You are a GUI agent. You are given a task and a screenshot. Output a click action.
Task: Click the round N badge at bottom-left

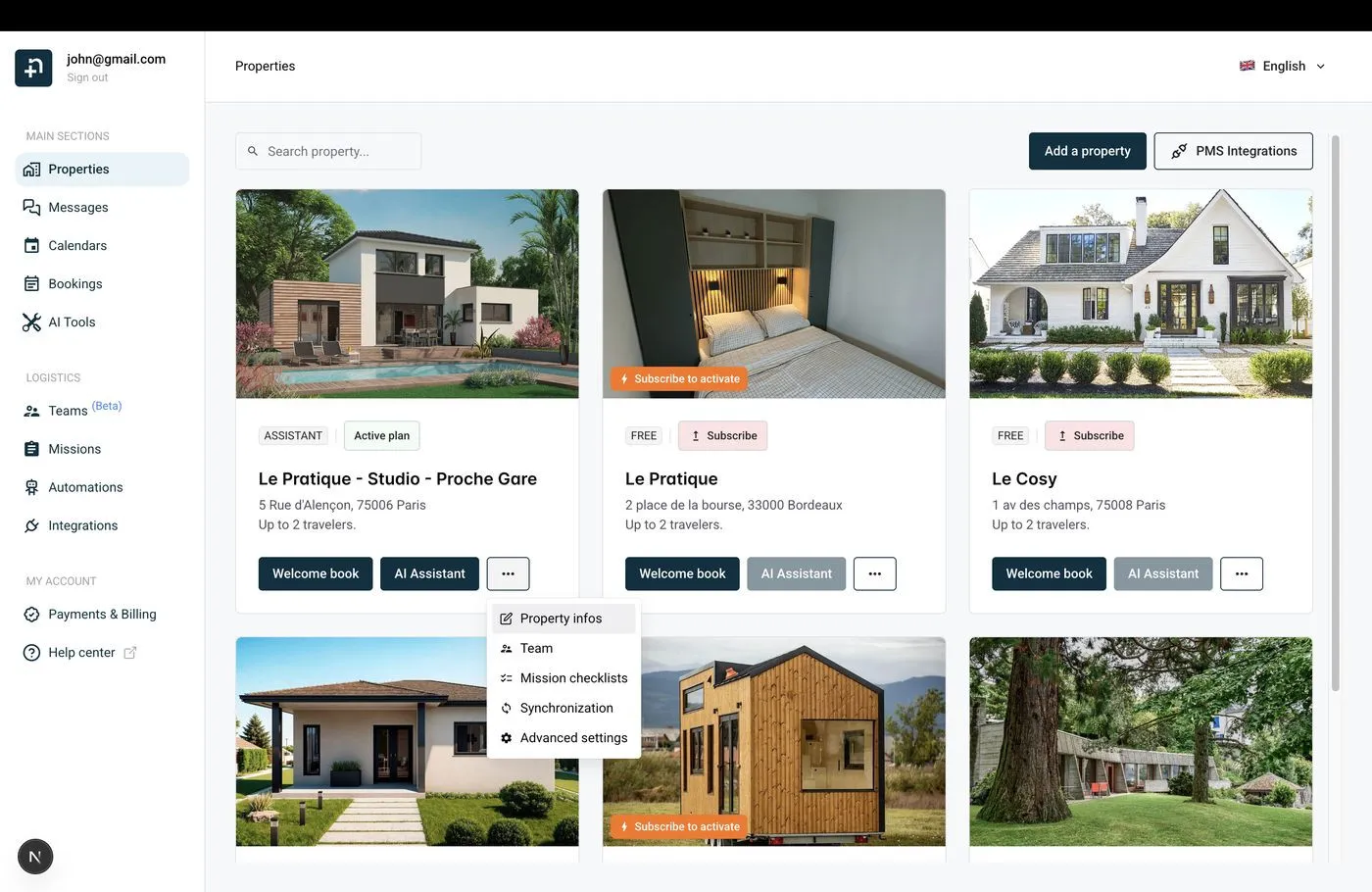pos(35,857)
